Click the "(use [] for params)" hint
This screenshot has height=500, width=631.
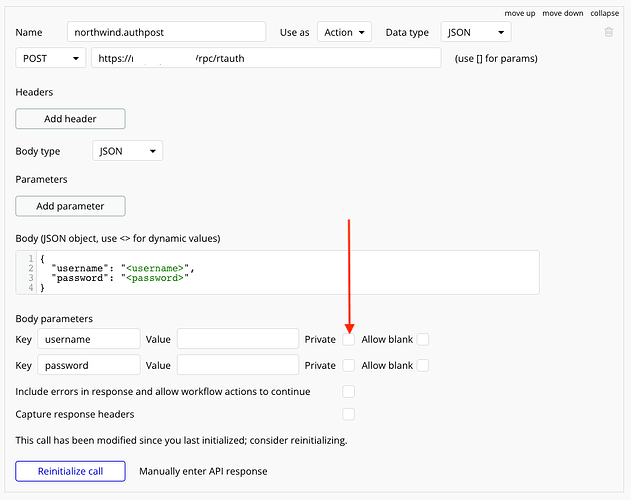tap(496, 58)
